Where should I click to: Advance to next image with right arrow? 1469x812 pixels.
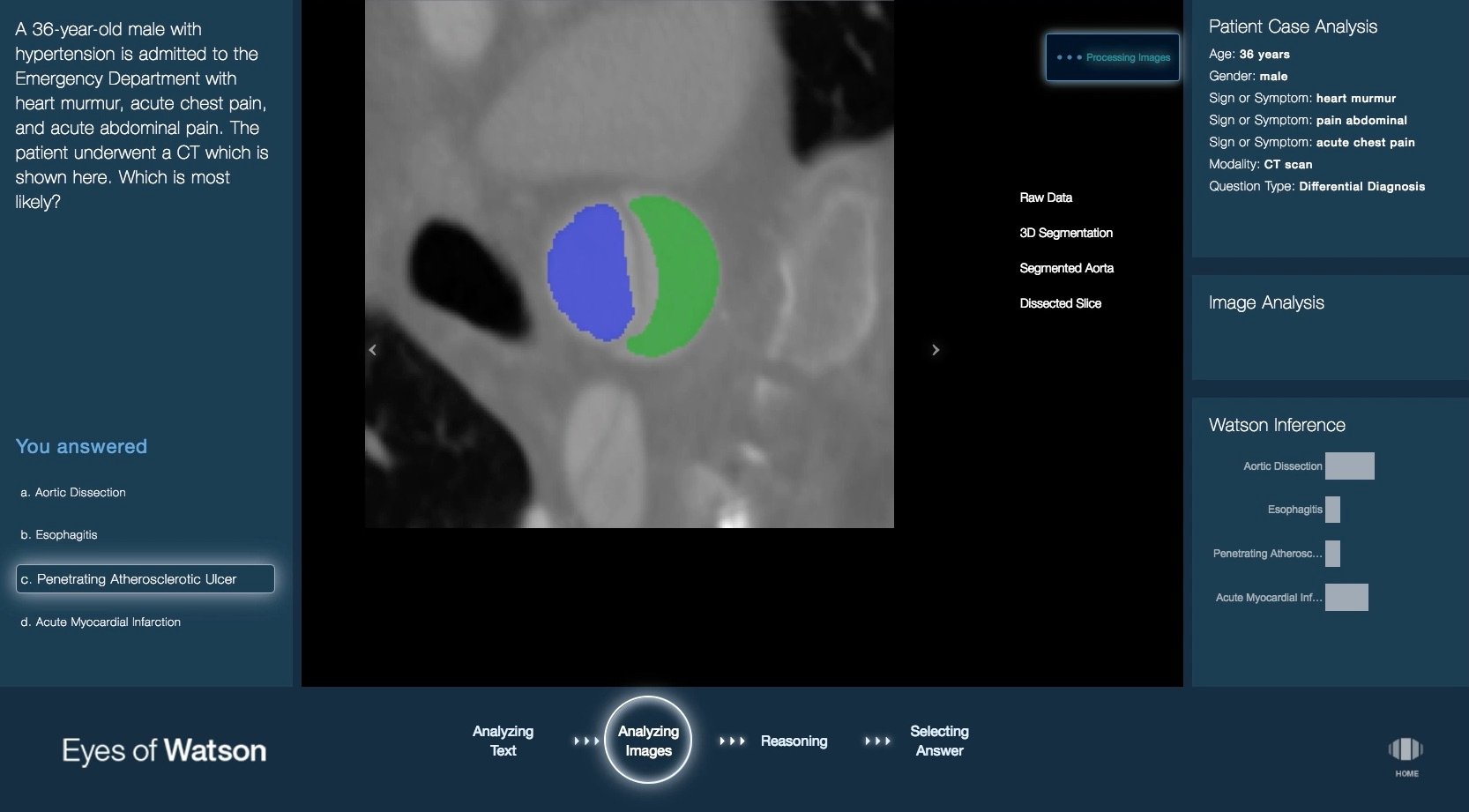point(936,350)
